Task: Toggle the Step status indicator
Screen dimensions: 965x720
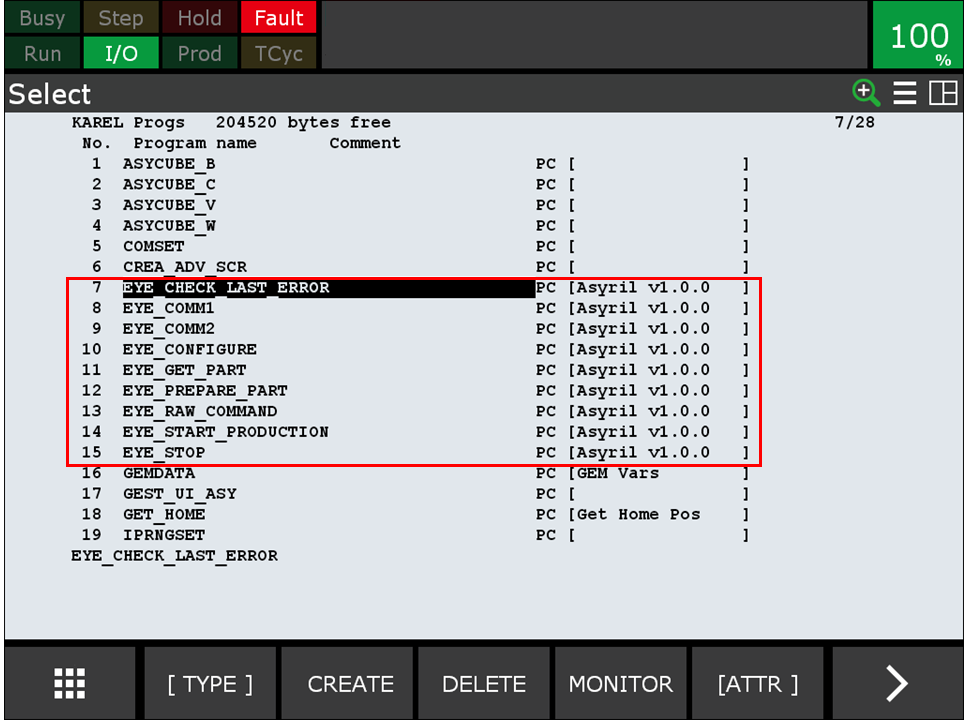Action: (121, 18)
